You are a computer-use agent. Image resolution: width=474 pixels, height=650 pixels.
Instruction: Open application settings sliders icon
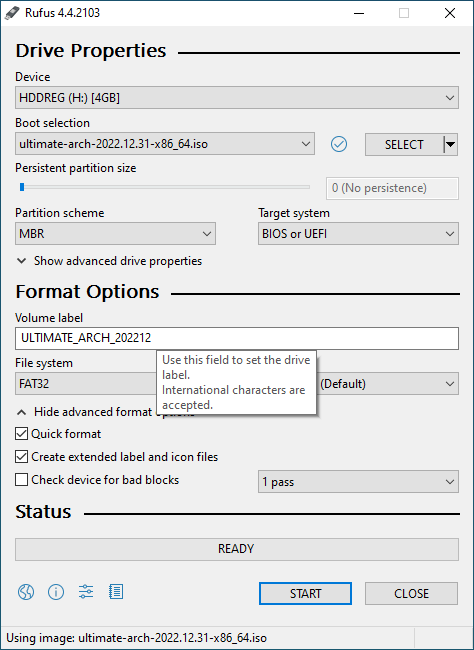[86, 592]
